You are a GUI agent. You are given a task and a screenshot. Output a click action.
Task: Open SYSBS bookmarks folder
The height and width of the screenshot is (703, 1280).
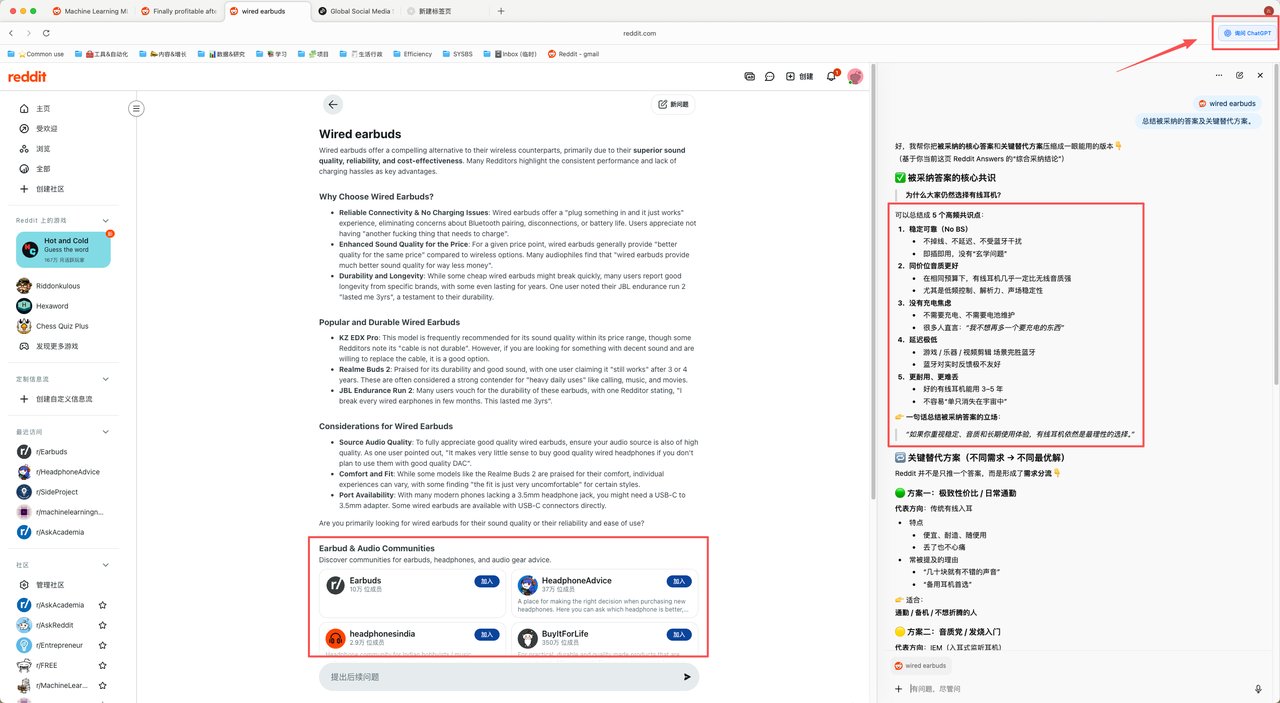[457, 54]
